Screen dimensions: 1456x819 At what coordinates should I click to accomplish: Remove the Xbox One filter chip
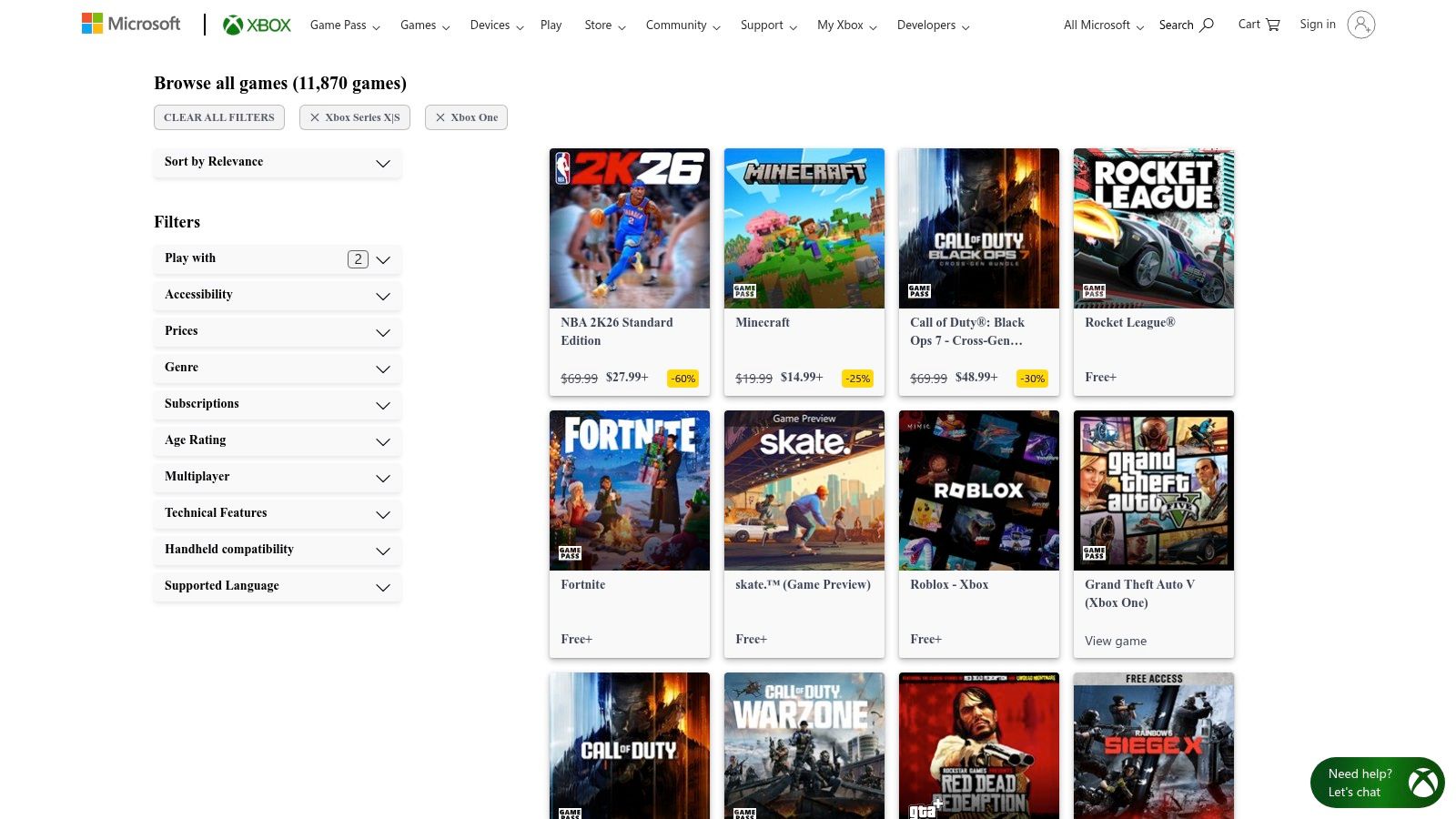466,117
